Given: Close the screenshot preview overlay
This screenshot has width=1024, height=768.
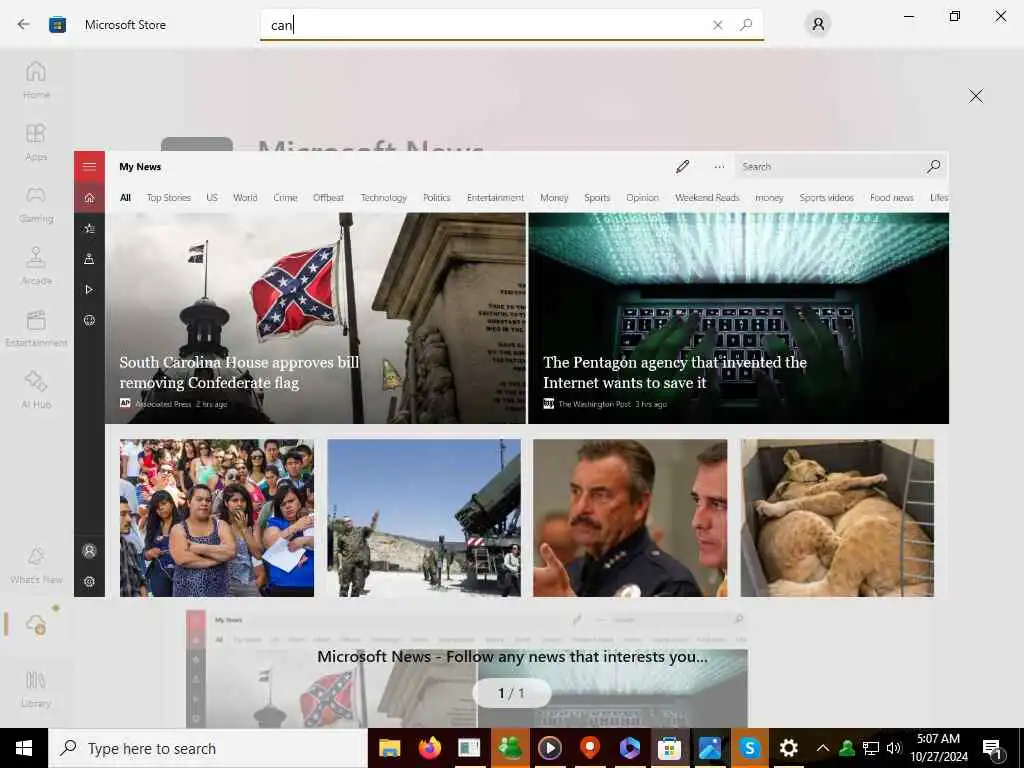Looking at the screenshot, I should click(976, 96).
